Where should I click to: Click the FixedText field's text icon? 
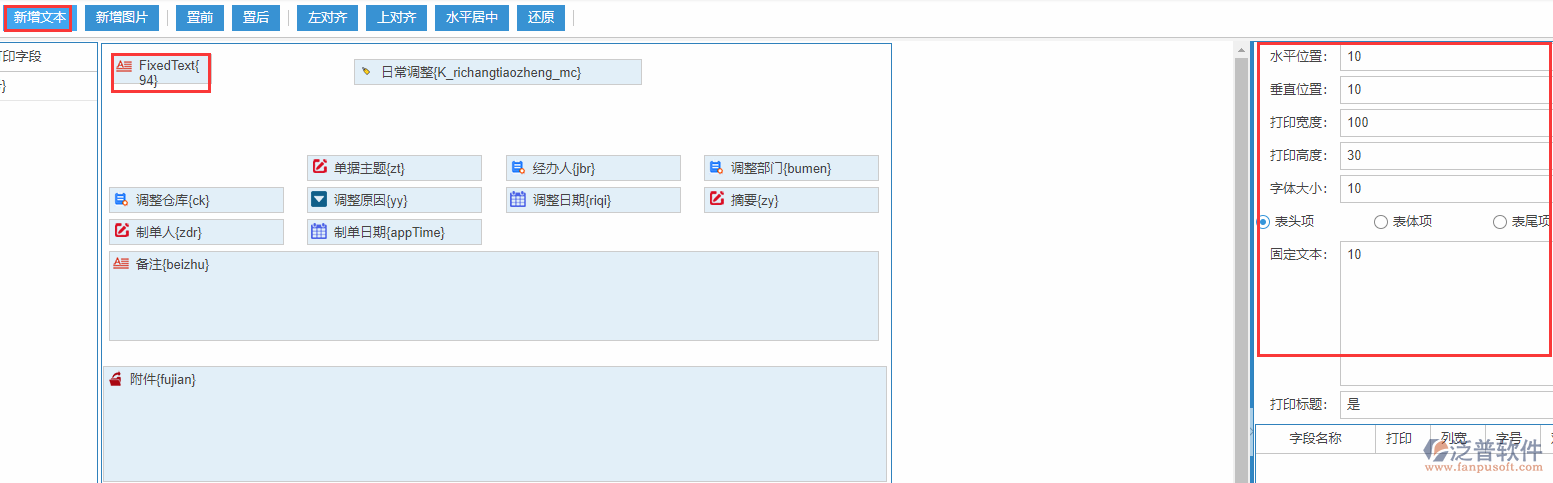point(124,66)
